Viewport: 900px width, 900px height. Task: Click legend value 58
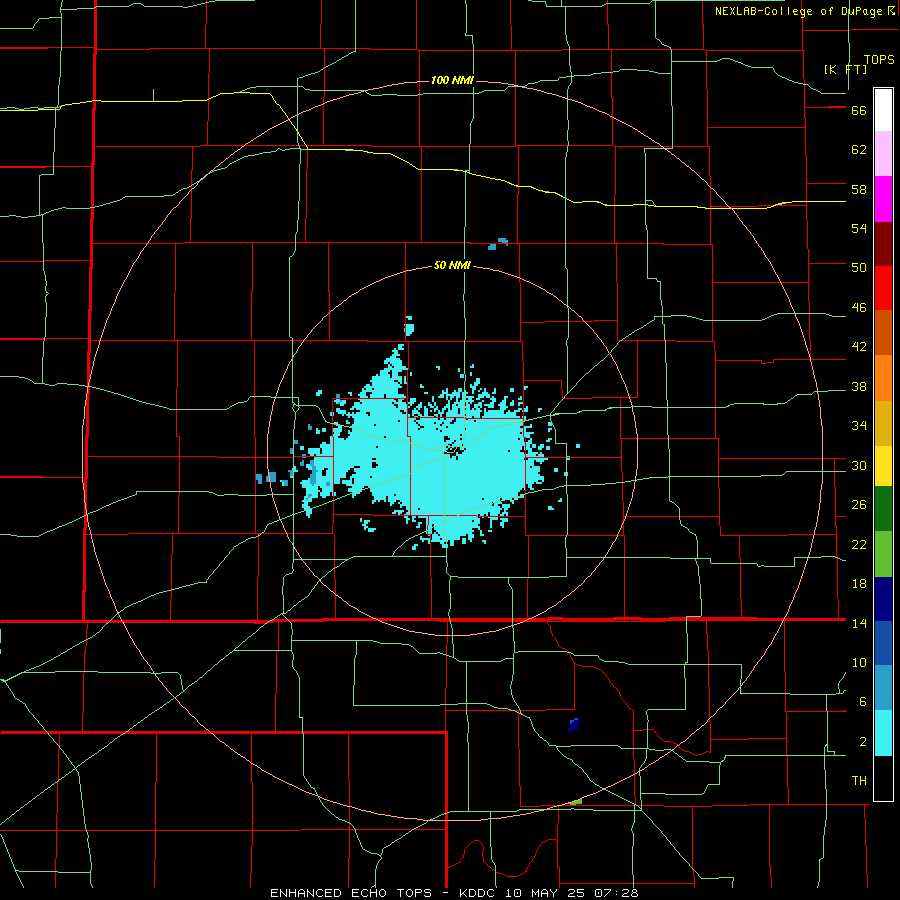[x=859, y=189]
